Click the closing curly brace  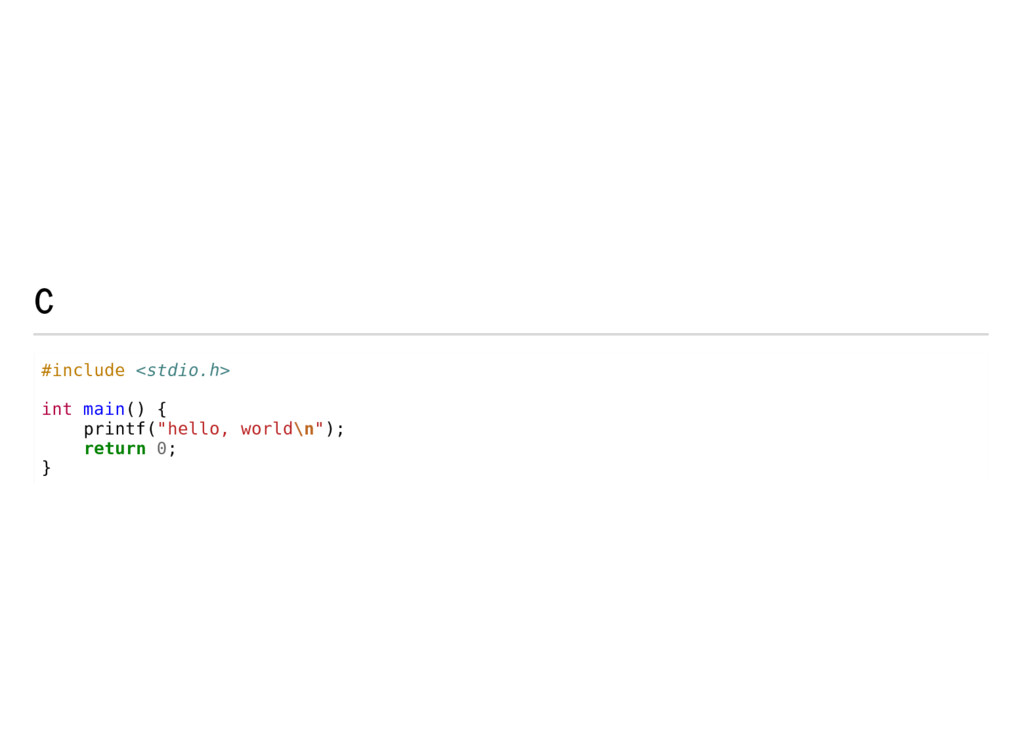(46, 468)
